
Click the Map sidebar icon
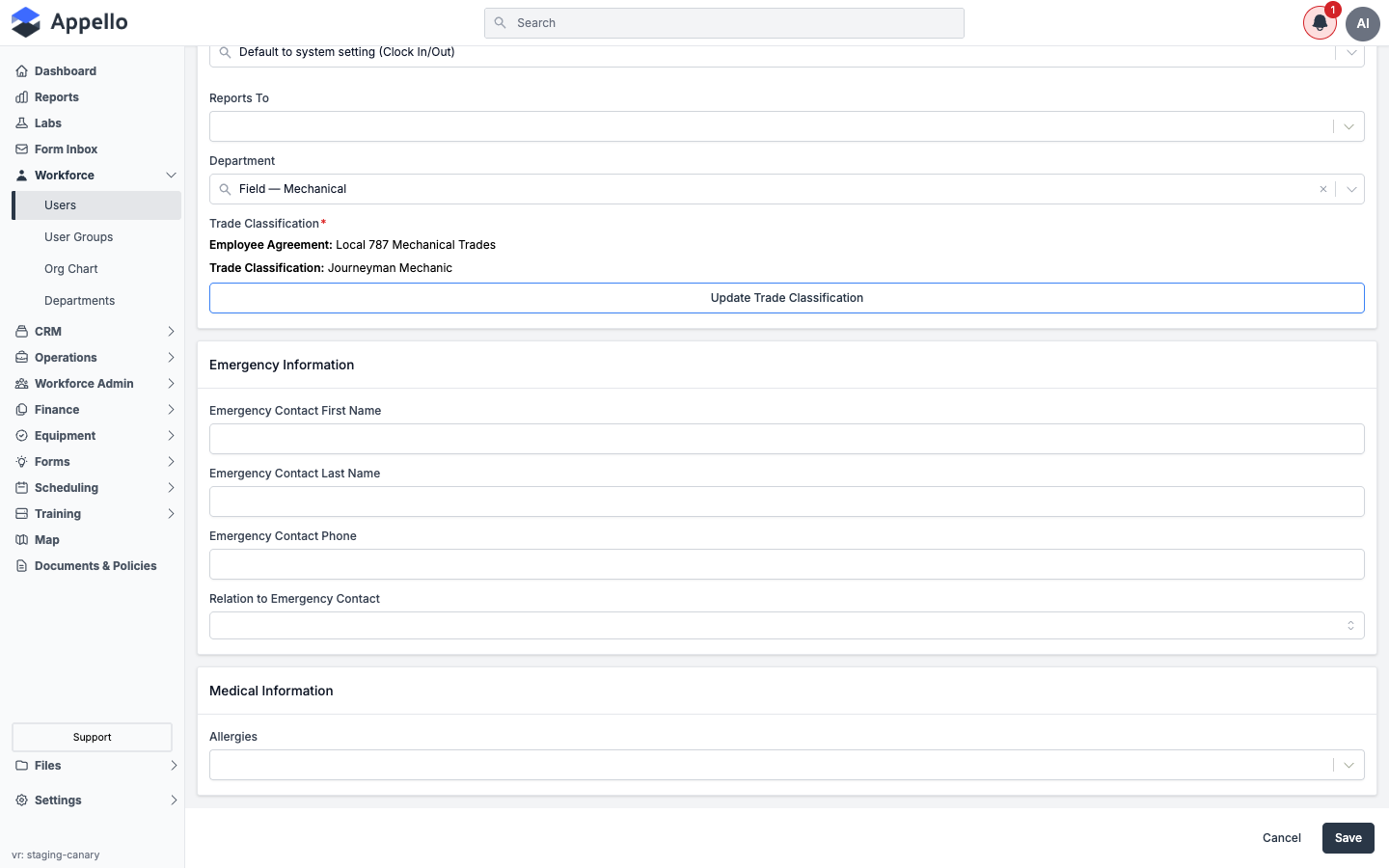click(x=21, y=540)
